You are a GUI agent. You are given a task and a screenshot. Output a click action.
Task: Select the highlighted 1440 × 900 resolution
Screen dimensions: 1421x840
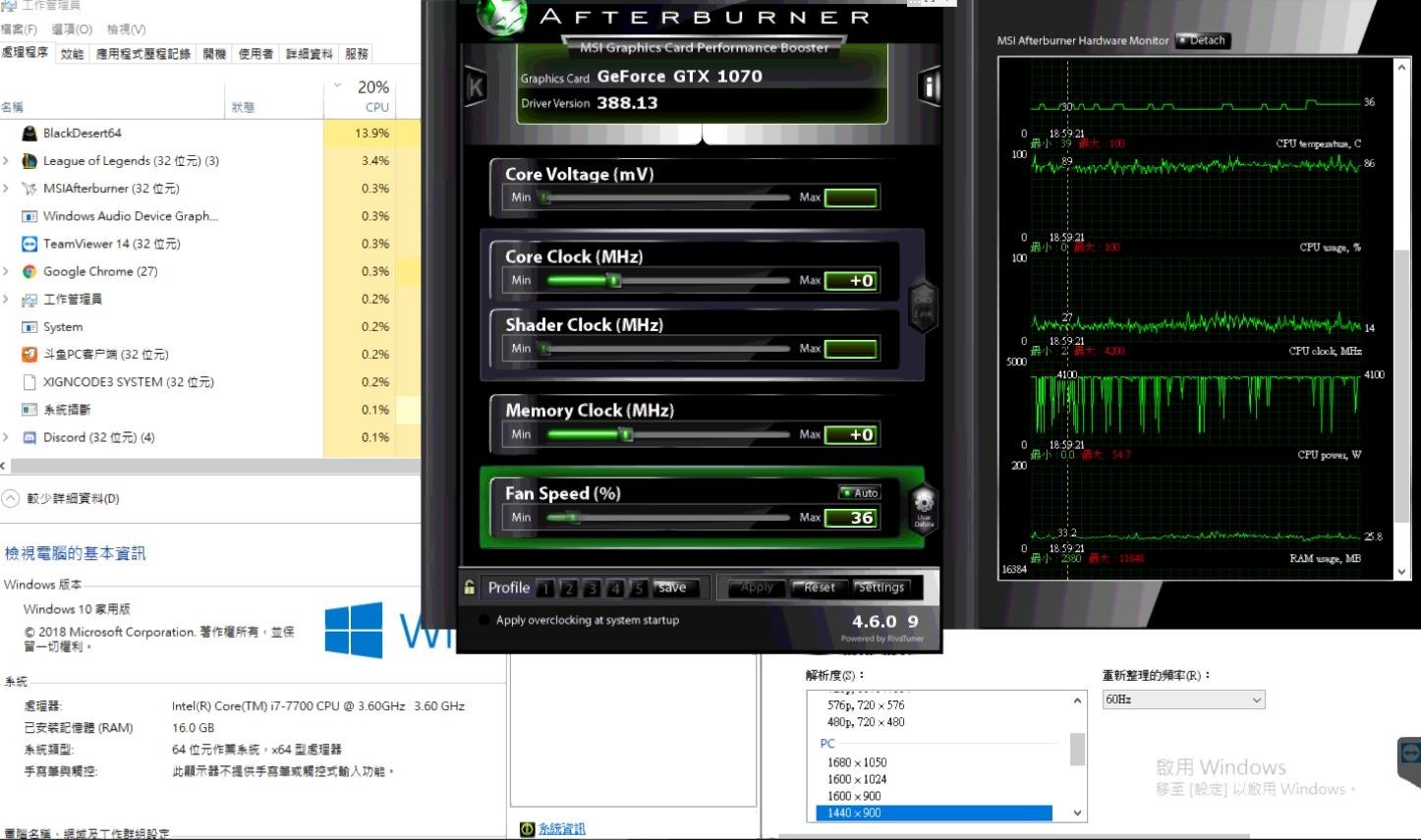point(934,812)
